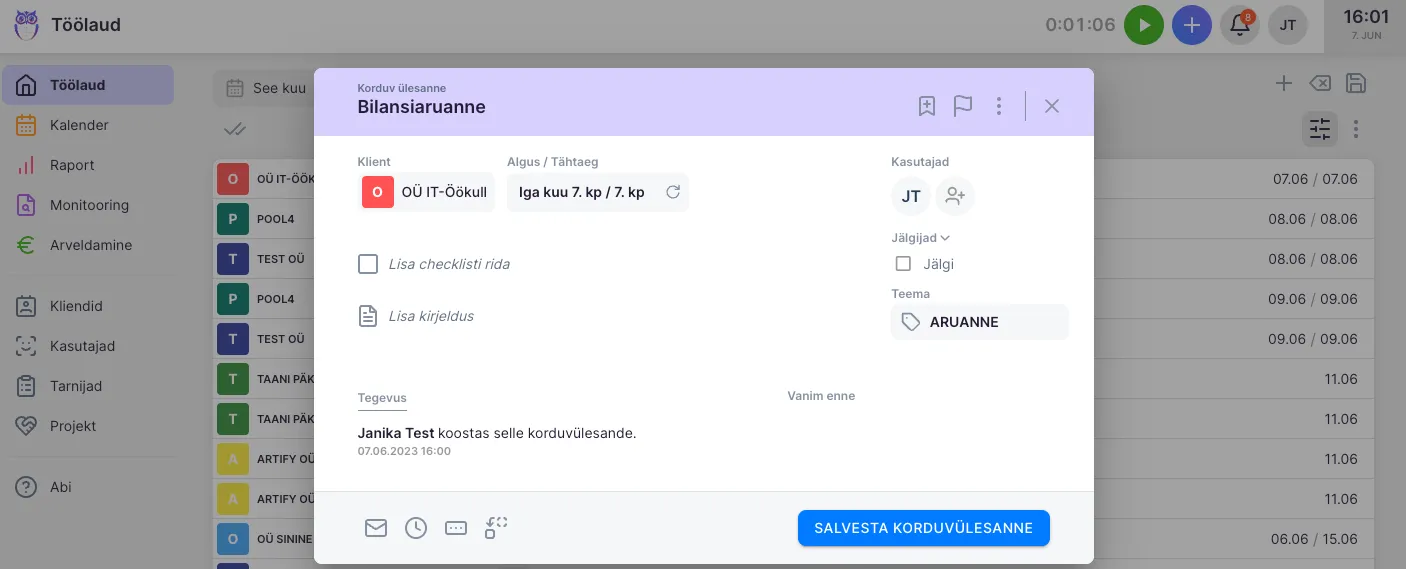1406x569 pixels.
Task: Click the Lisa kirjeldus description field
Action: 431,316
